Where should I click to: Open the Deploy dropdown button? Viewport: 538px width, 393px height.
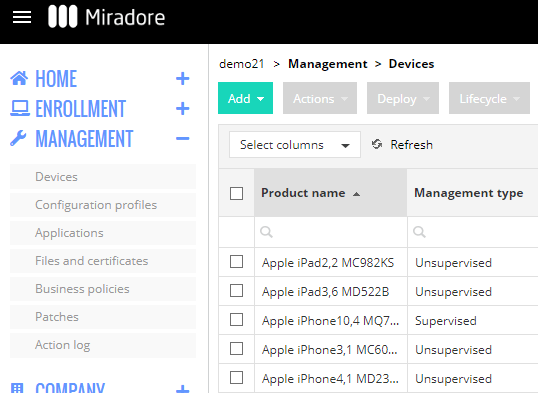[x=403, y=98]
